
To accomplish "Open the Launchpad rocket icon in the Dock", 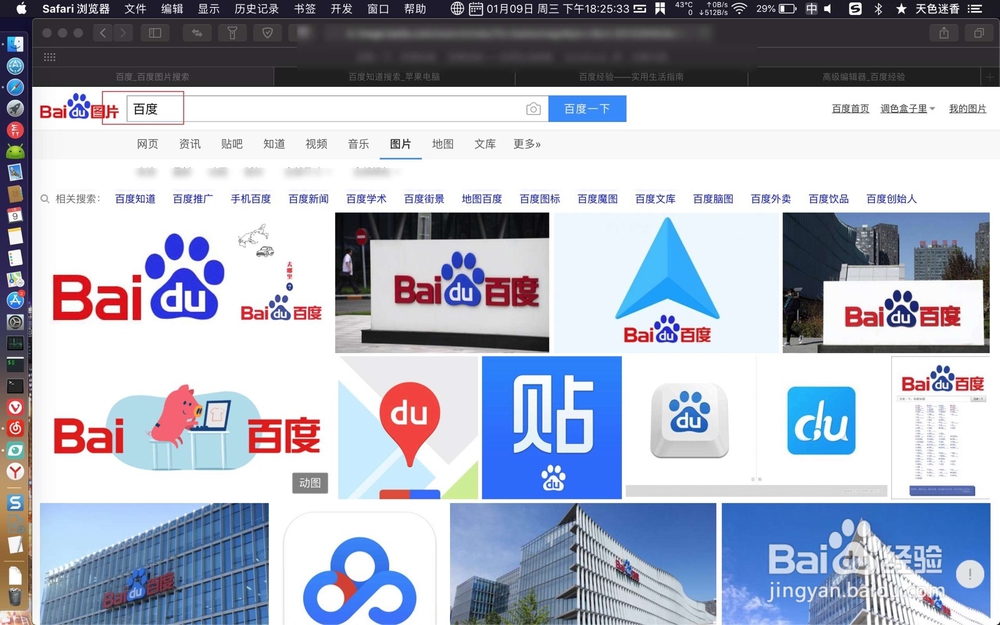I will 15,108.
